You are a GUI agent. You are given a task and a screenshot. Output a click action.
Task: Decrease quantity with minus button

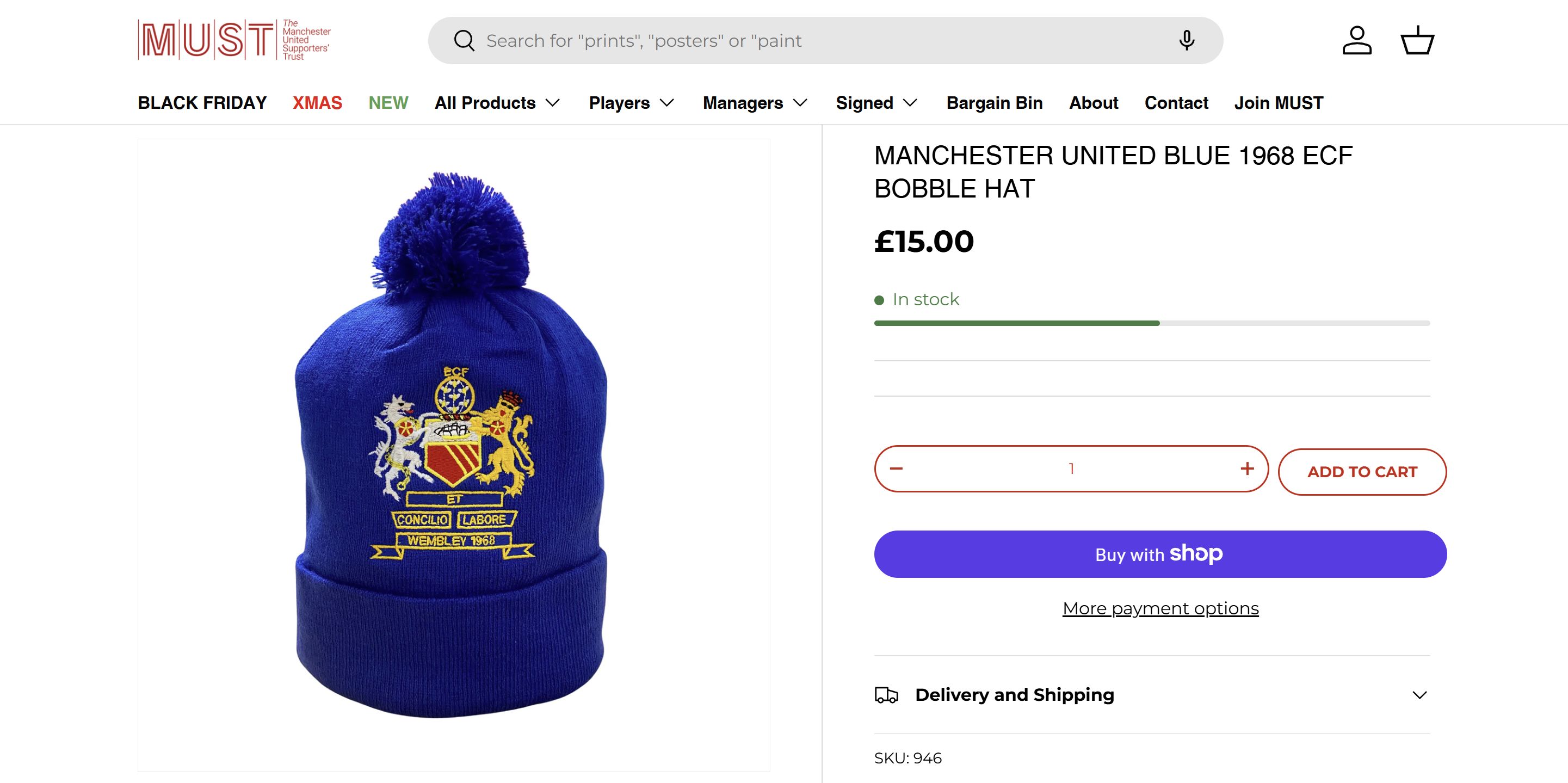(x=896, y=468)
